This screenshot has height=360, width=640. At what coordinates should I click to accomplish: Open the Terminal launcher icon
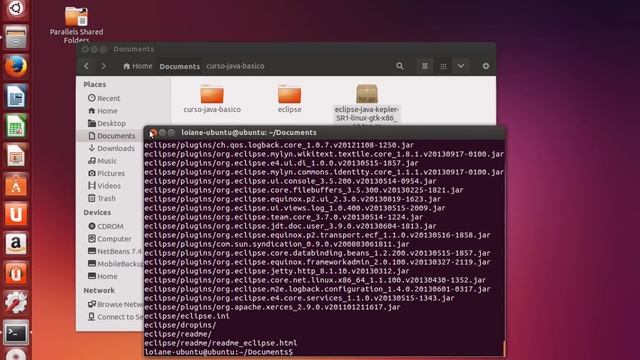point(16,333)
